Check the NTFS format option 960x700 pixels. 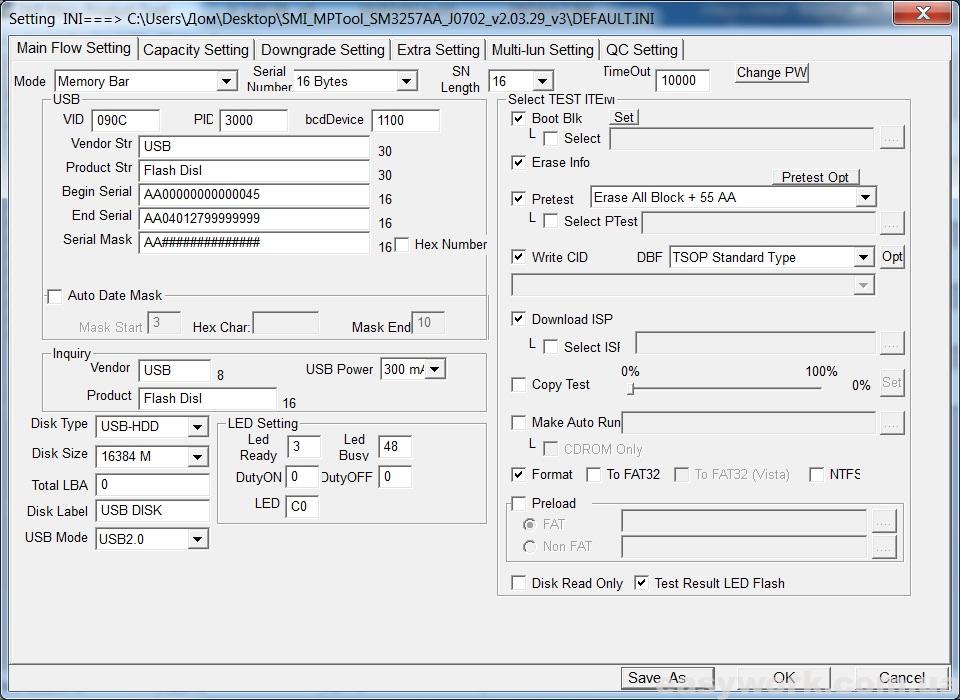816,475
